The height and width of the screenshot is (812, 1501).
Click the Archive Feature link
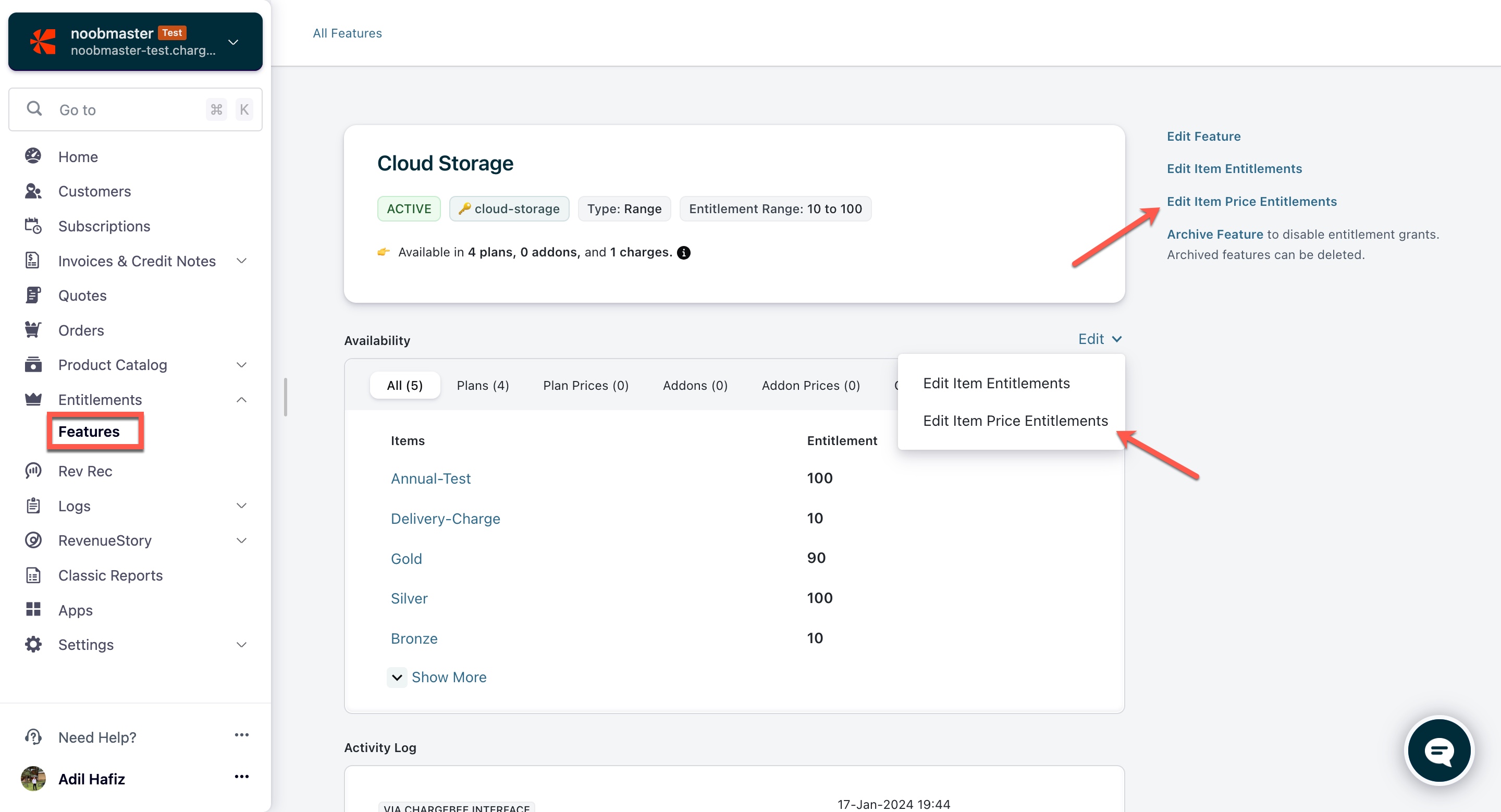point(1214,234)
